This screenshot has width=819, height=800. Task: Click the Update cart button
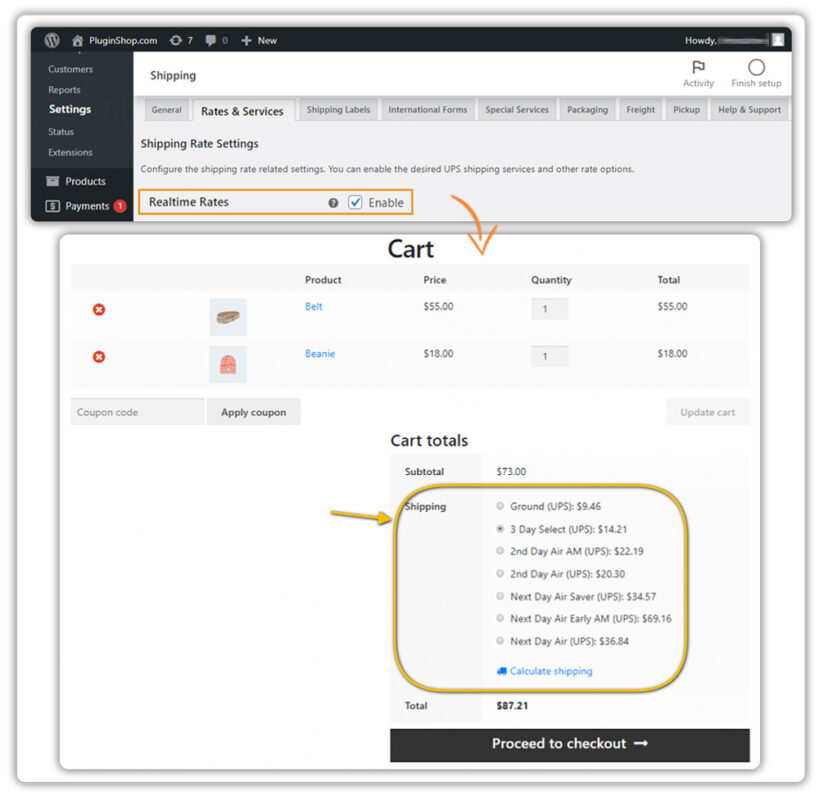click(x=707, y=412)
